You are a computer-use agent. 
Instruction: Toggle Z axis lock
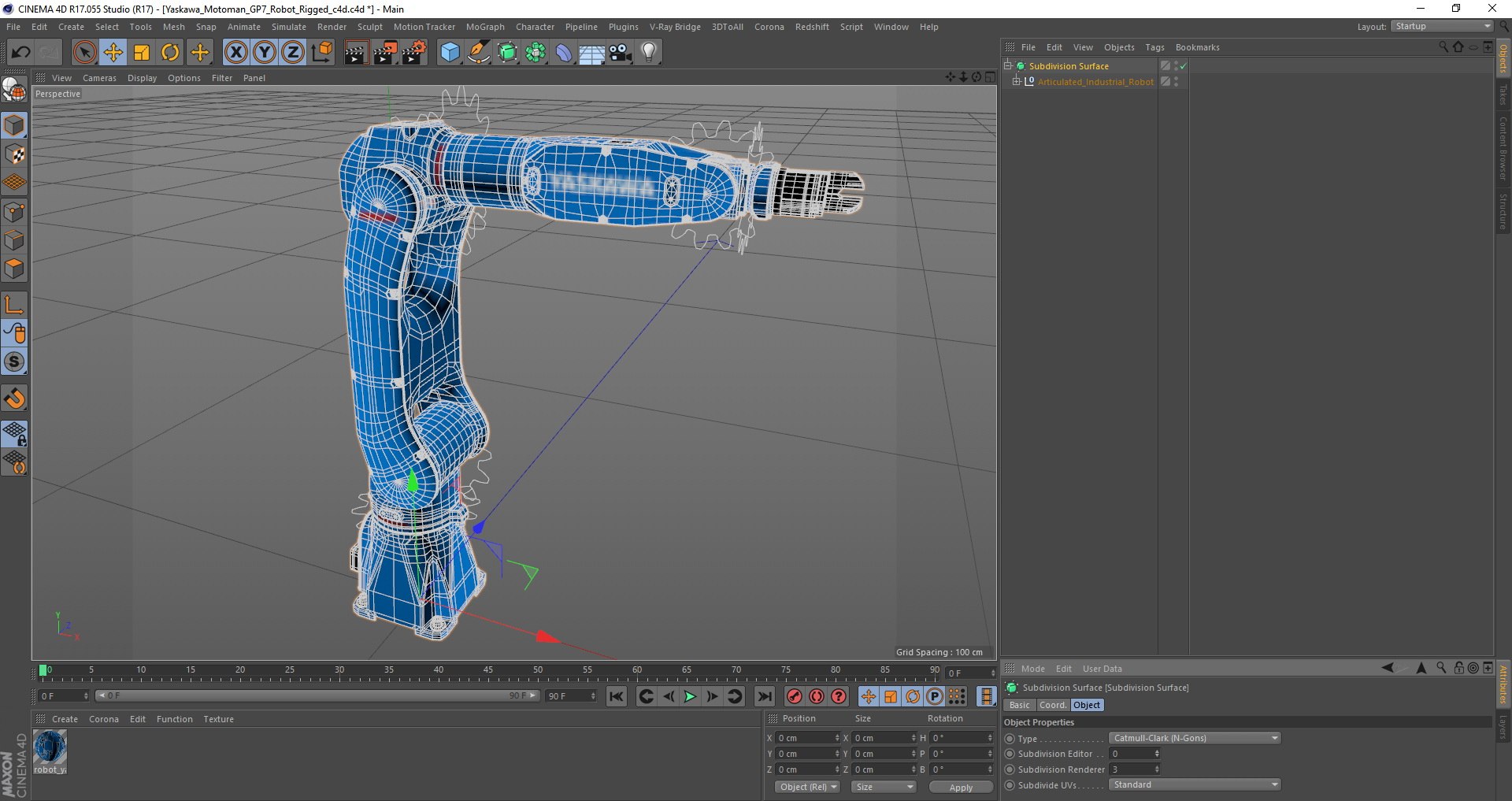point(293,53)
